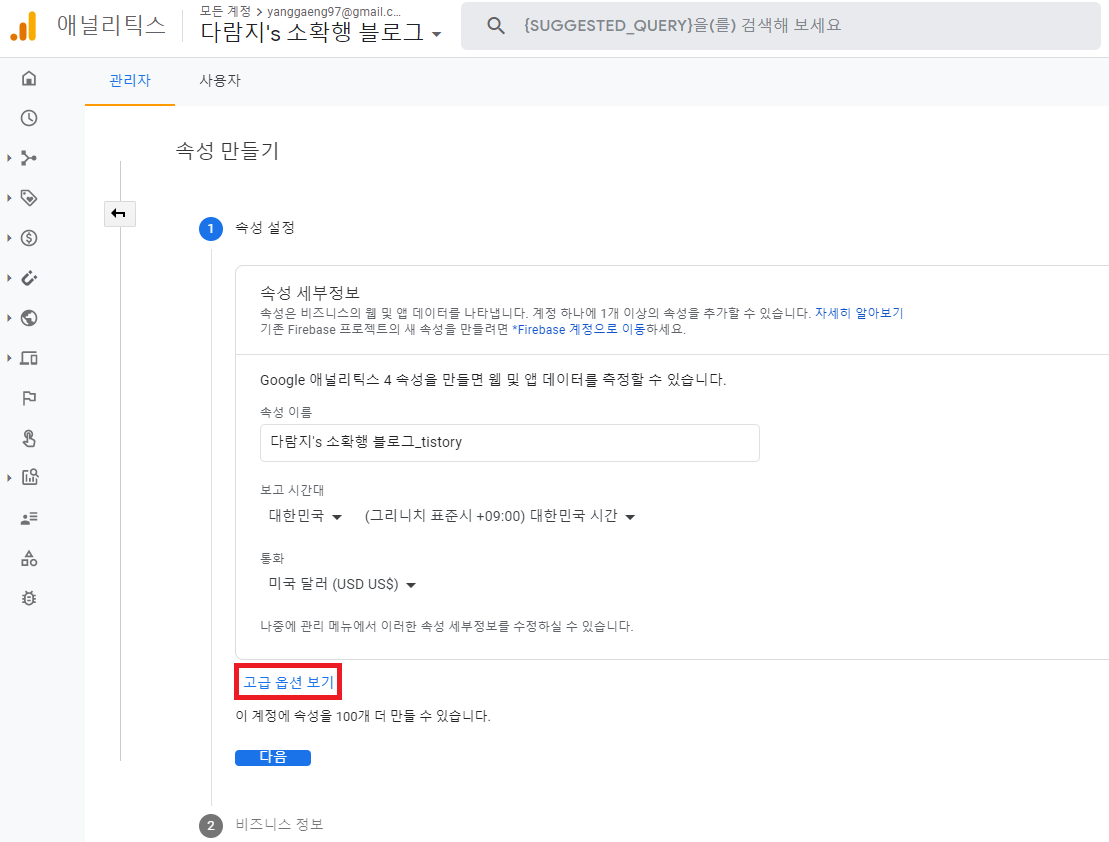Open account selector 다람지's 소확행 블로그 dropdown
The image size is (1109, 842).
tap(320, 33)
